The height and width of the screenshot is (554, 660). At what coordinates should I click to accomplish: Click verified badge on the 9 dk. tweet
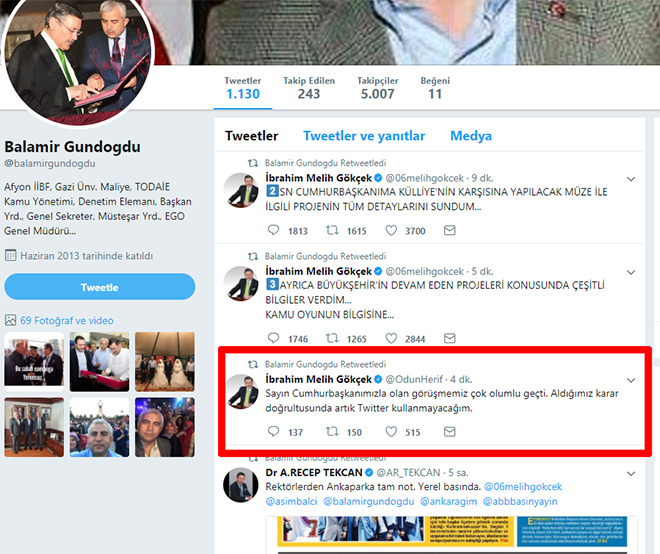pyautogui.click(x=378, y=178)
